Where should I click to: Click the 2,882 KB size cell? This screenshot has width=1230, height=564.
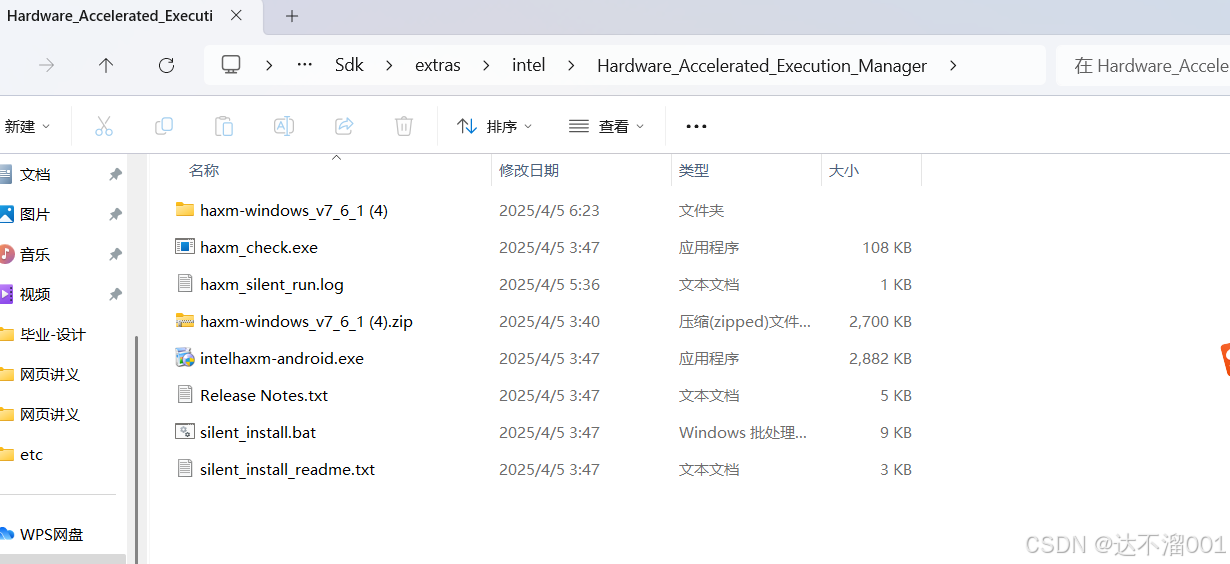pyautogui.click(x=880, y=358)
